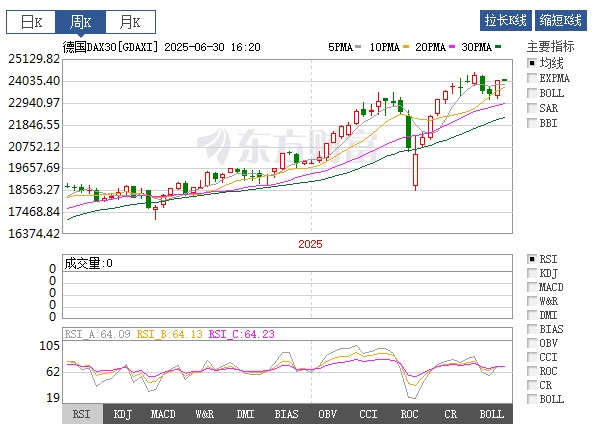Image resolution: width=596 pixels, height=433 pixels.
Task: Click the 成交量:0 volume label
Action: (89, 263)
